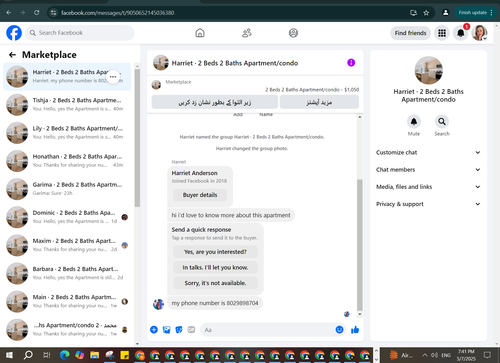Screen dimensions: 500x363
Task: Click the Facebook logo icon
Action: [14, 33]
